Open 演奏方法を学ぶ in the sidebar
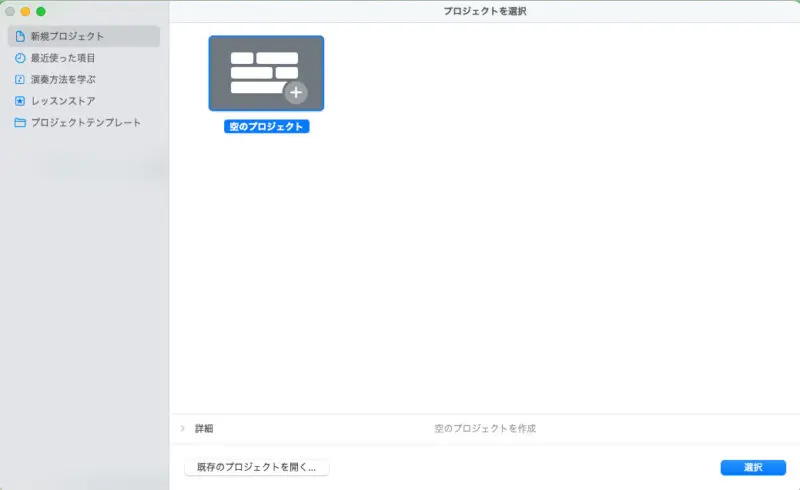The width and height of the screenshot is (800, 490). click(84, 79)
